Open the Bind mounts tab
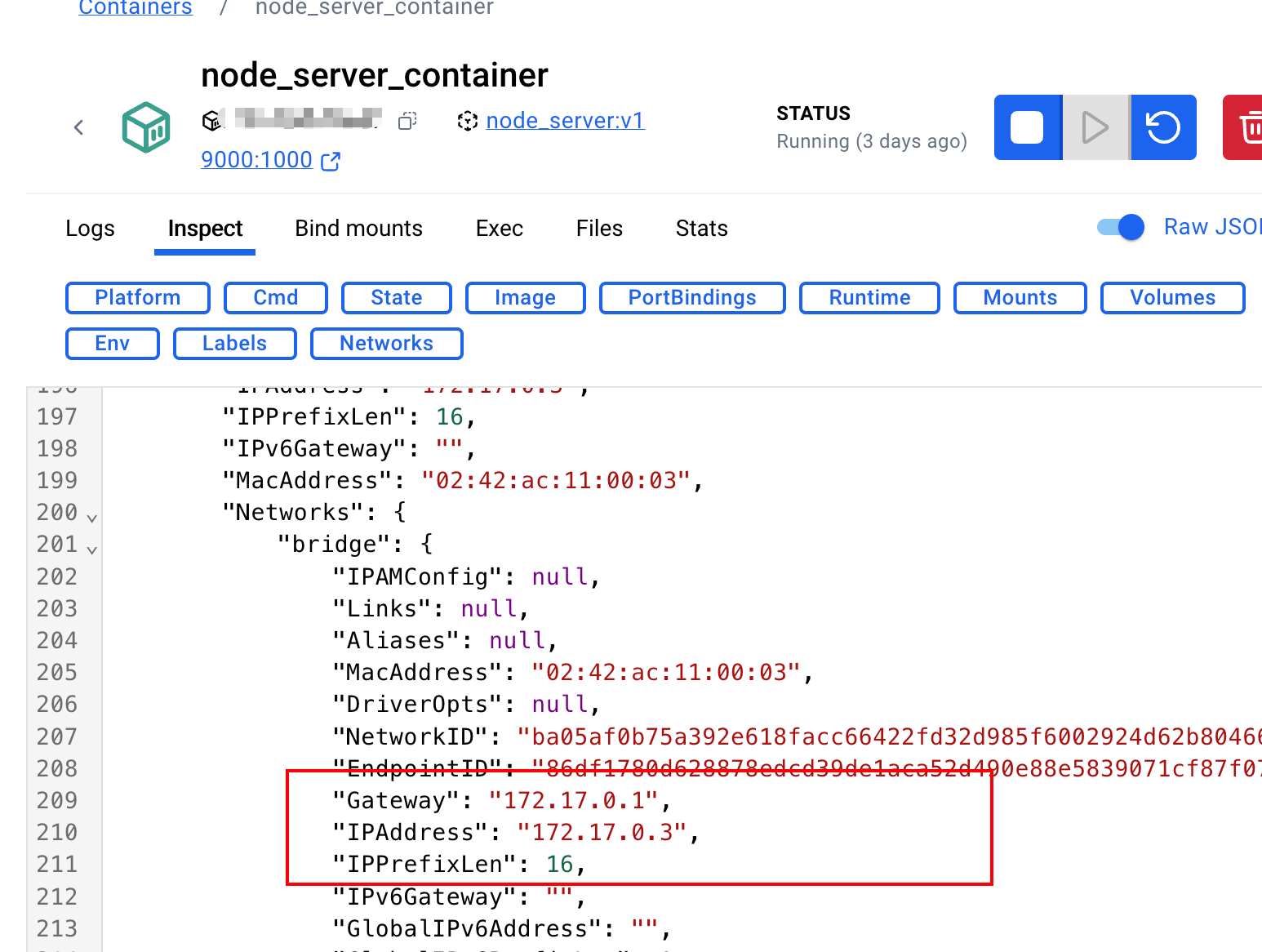Screen dimensions: 1262x952 coord(359,229)
